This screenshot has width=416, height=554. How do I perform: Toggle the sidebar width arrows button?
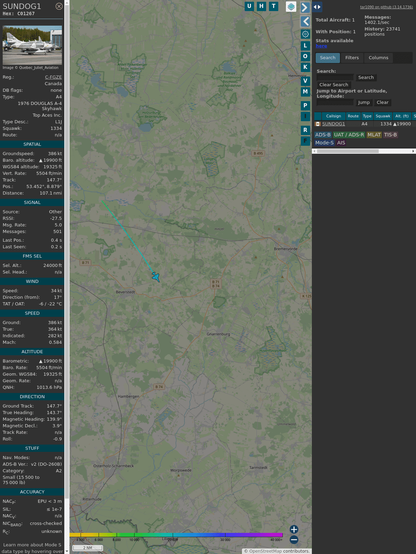pos(317,7)
